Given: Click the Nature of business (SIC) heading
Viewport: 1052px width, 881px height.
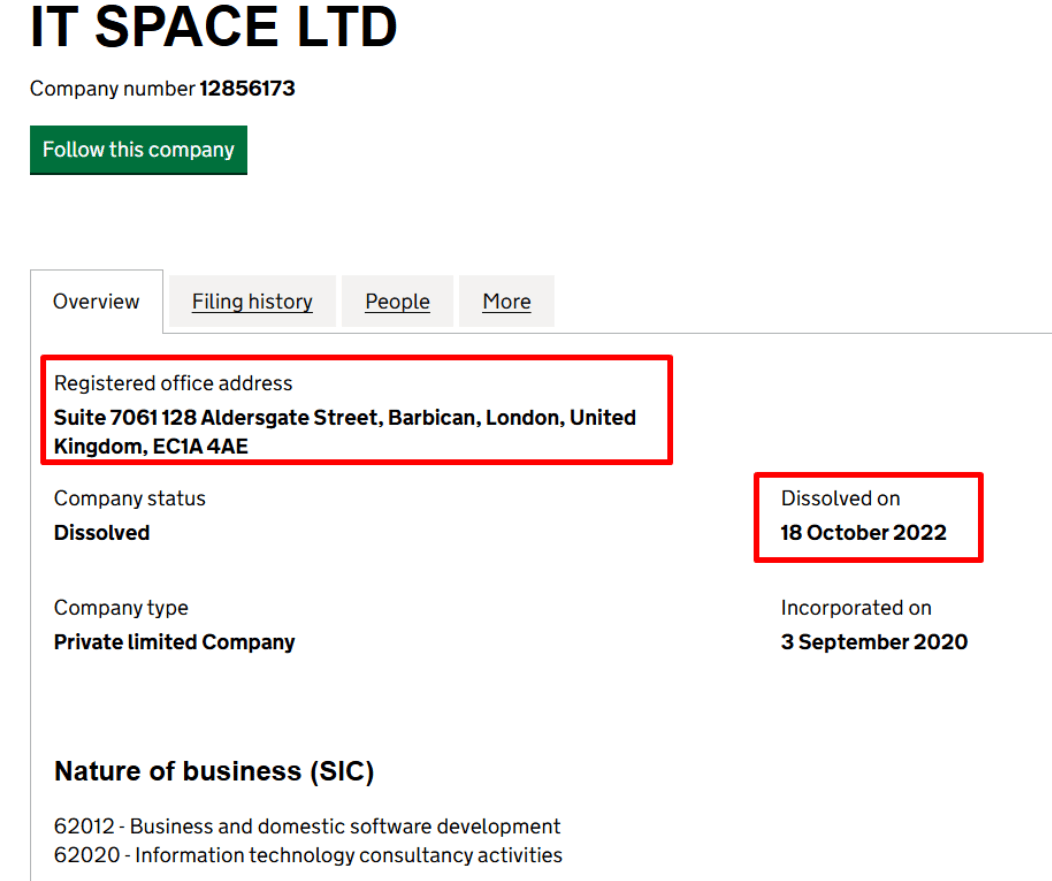Looking at the screenshot, I should (214, 771).
